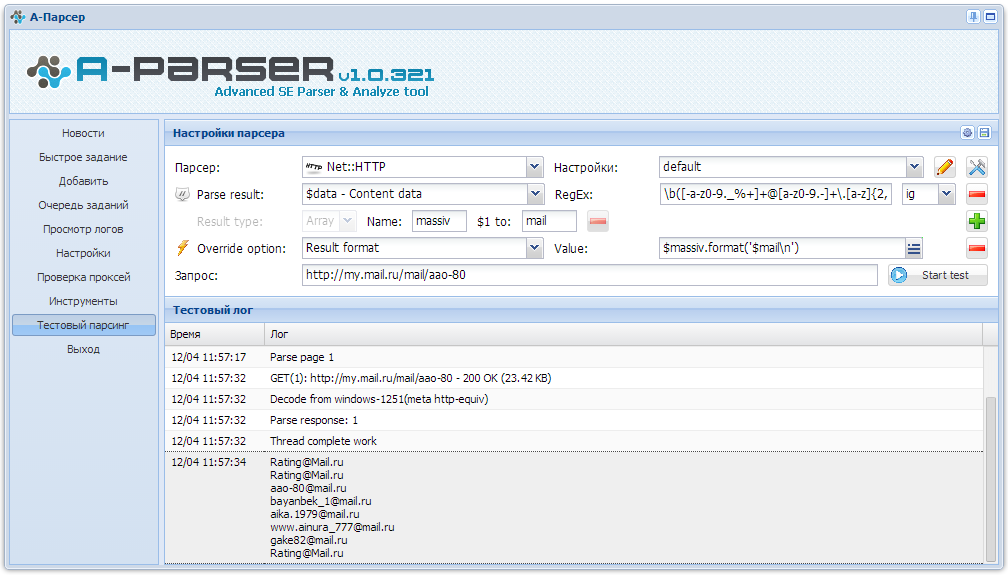
Task: Click the aao-80@mail.ru result line
Action: (x=308, y=488)
